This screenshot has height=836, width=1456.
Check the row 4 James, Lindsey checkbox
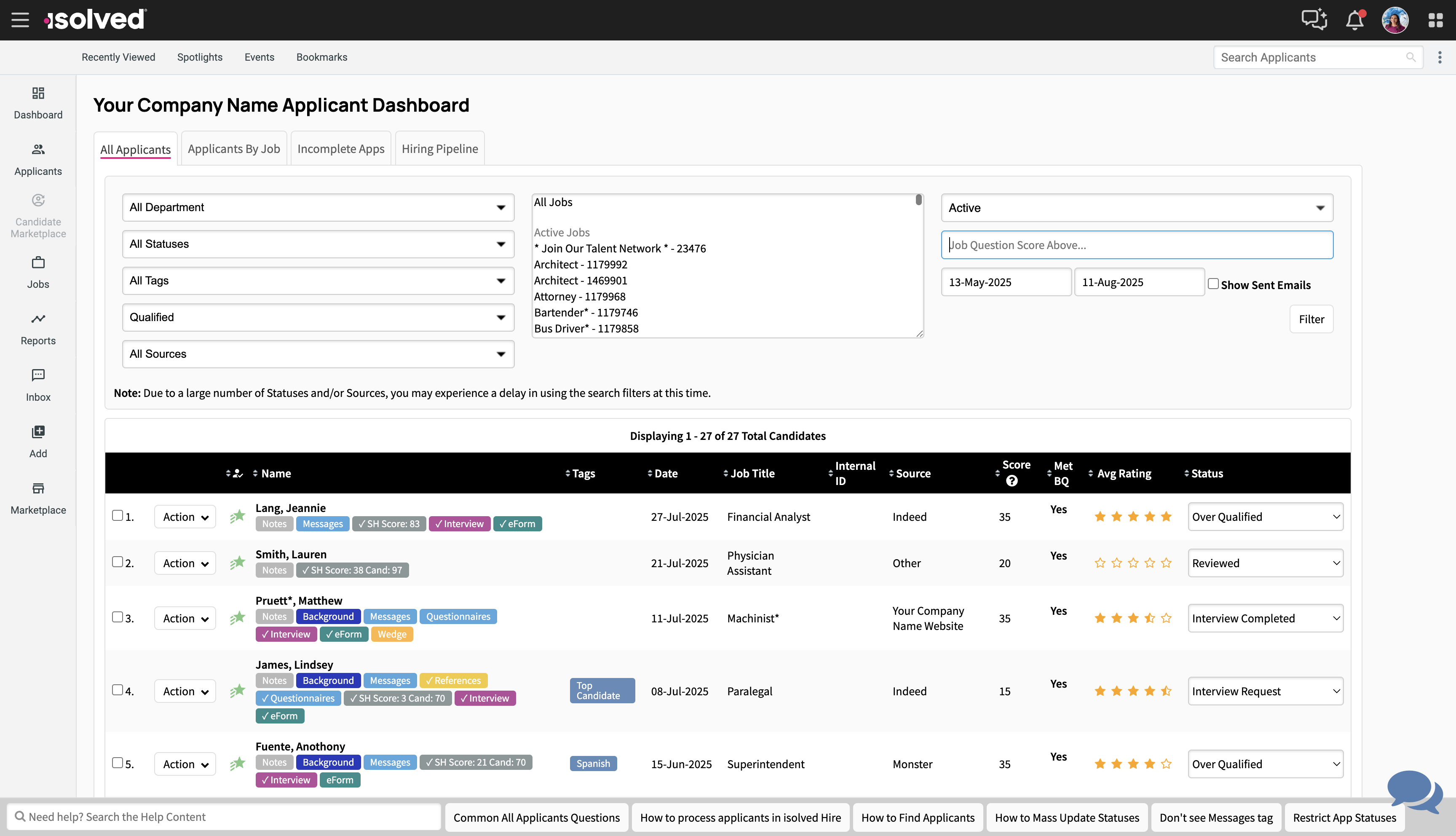pyautogui.click(x=118, y=690)
